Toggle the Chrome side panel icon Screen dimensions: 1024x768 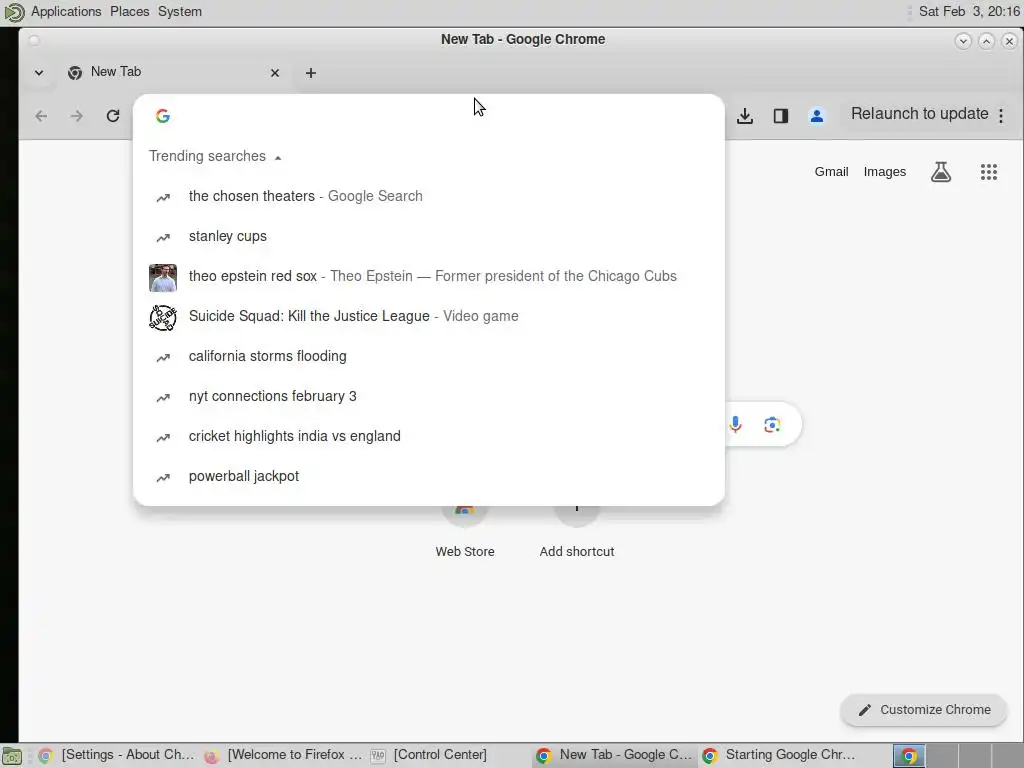click(780, 116)
